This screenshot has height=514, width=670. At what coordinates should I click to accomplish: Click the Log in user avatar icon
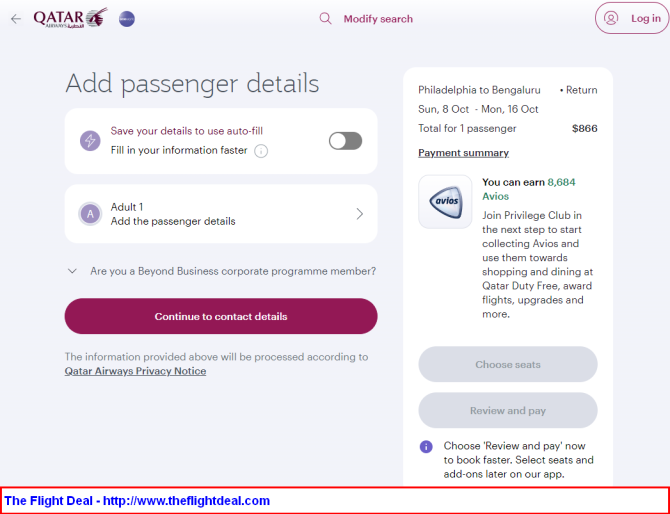click(x=611, y=18)
